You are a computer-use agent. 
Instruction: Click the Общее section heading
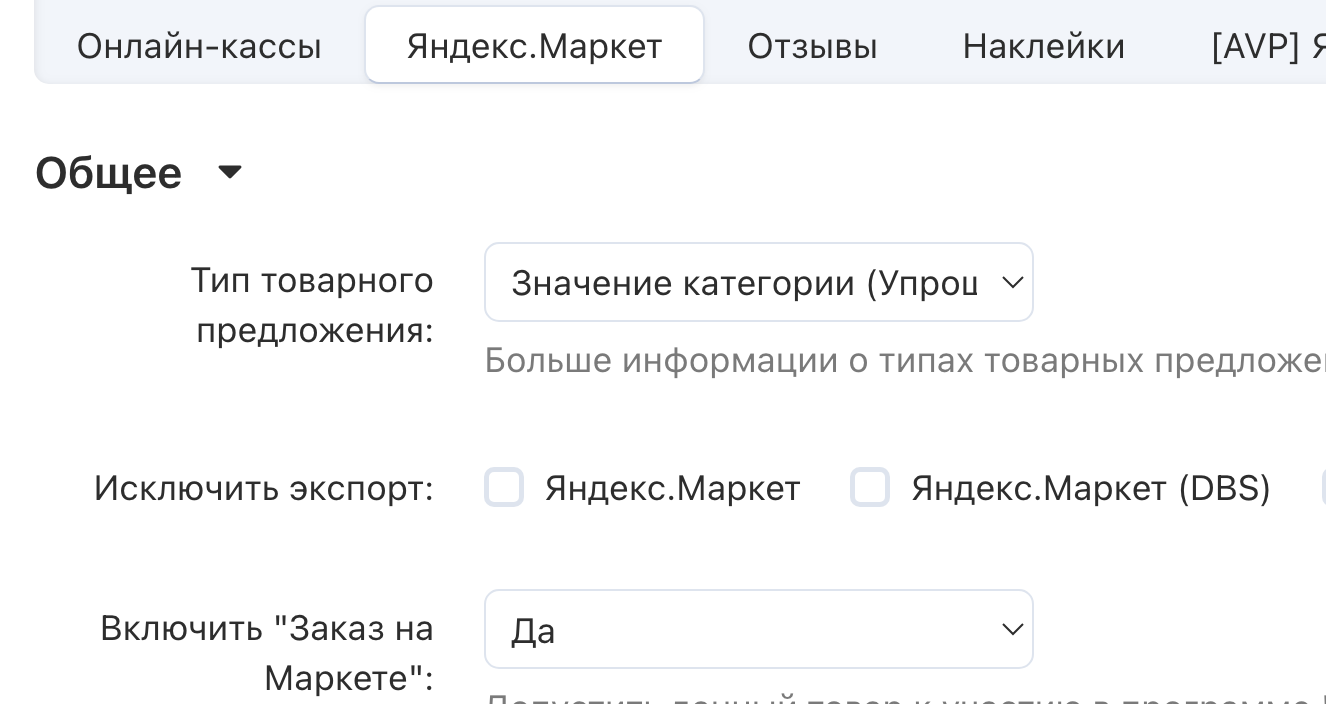click(109, 173)
